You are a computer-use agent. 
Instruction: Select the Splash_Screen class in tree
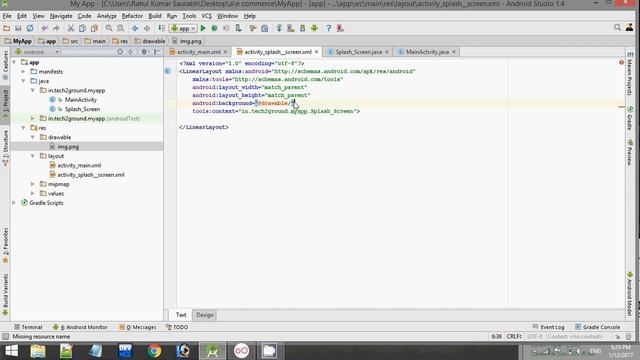click(x=82, y=109)
